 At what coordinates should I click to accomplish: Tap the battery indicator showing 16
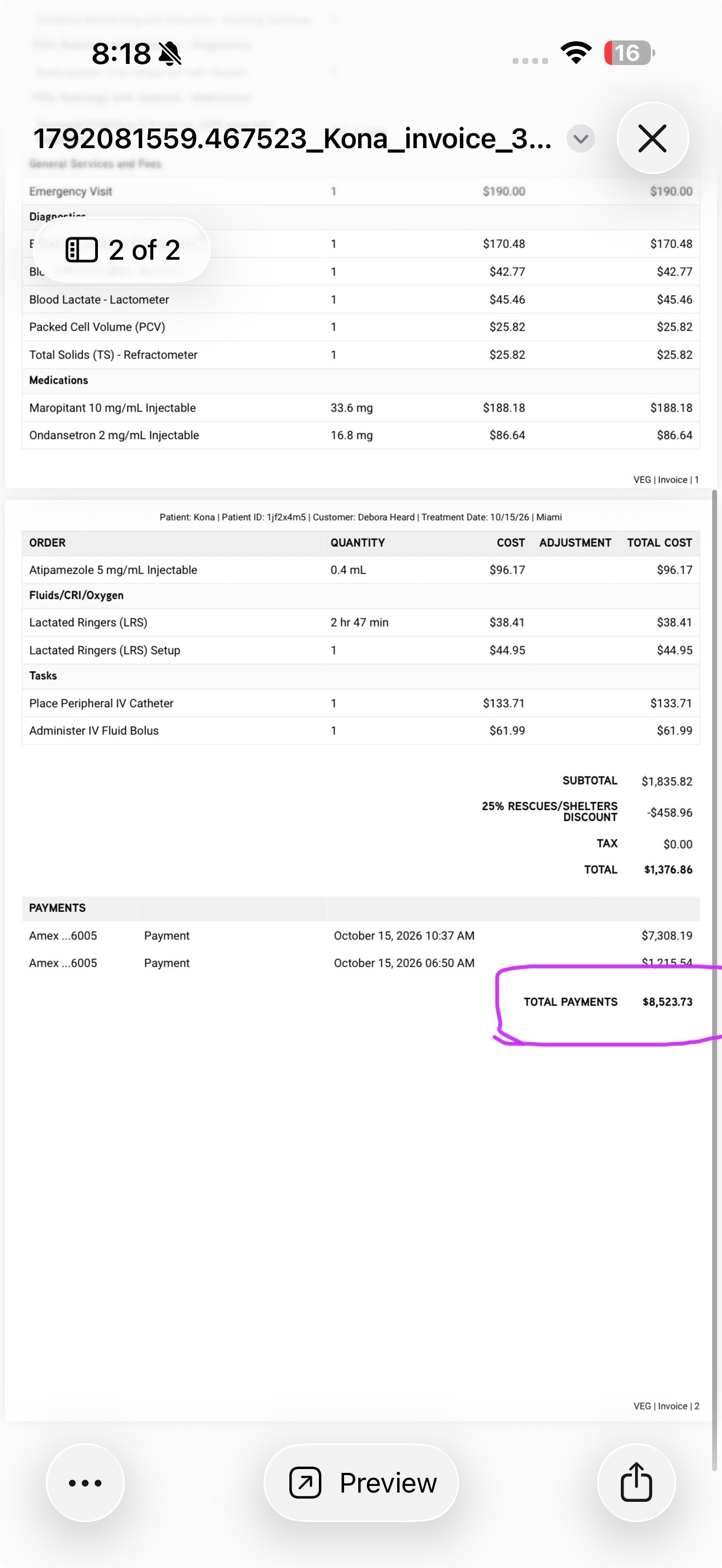point(629,53)
